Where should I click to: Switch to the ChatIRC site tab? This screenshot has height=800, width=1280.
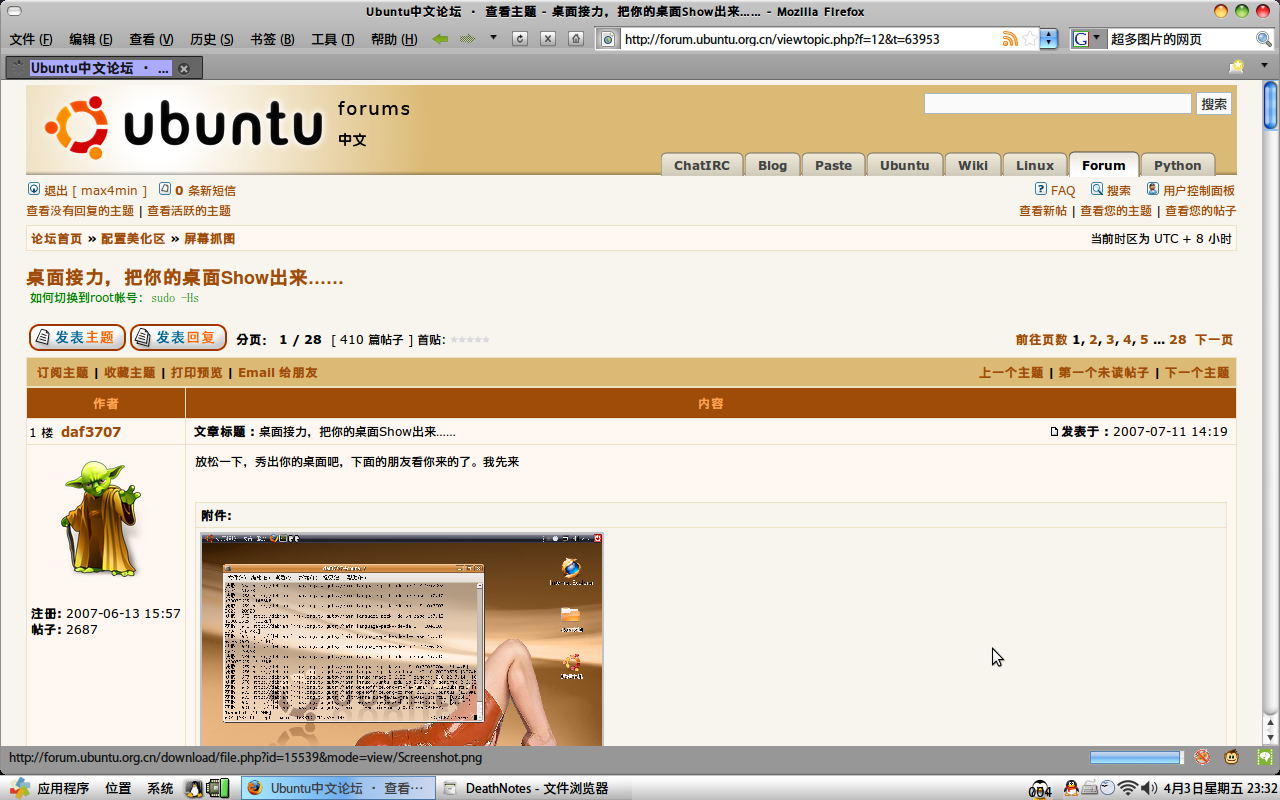tap(702, 165)
